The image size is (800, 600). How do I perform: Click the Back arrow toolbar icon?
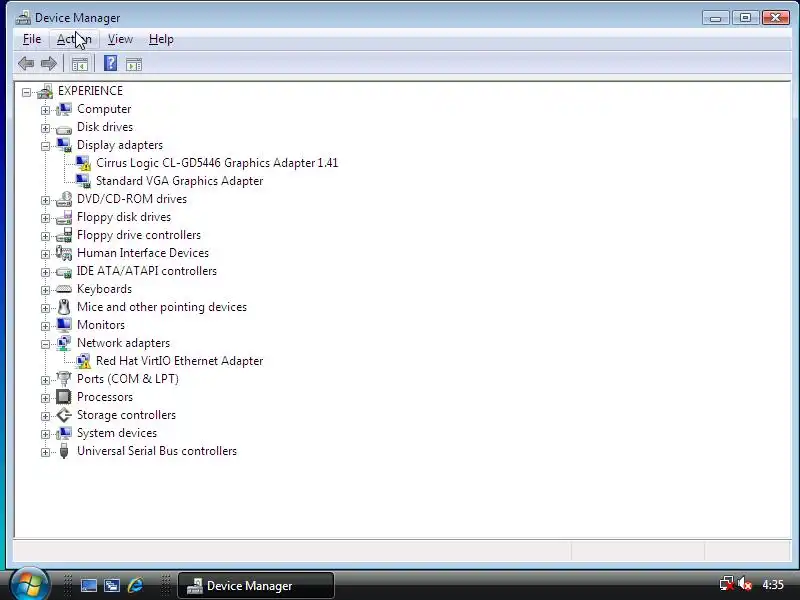(x=26, y=64)
